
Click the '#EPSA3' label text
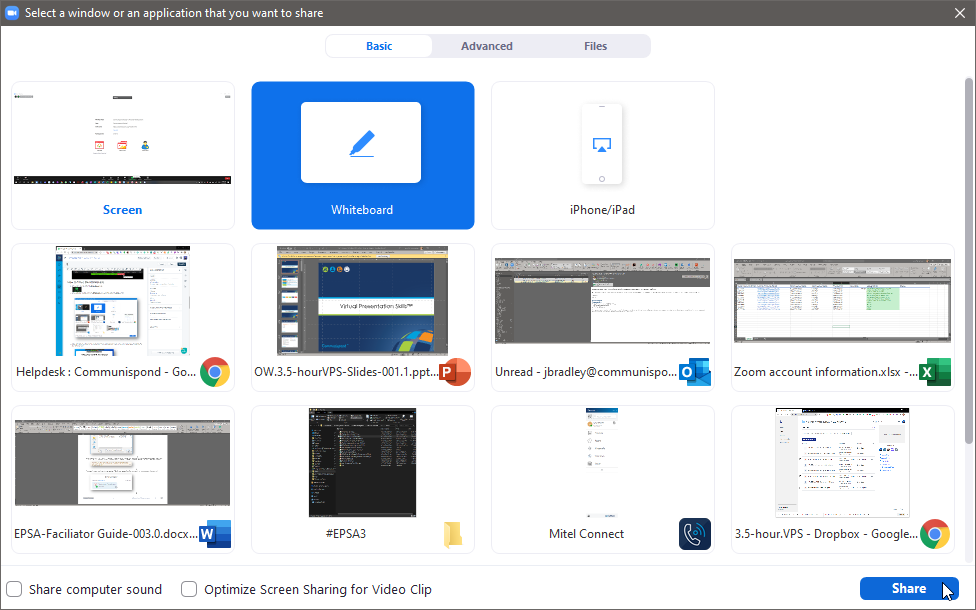pyautogui.click(x=345, y=534)
